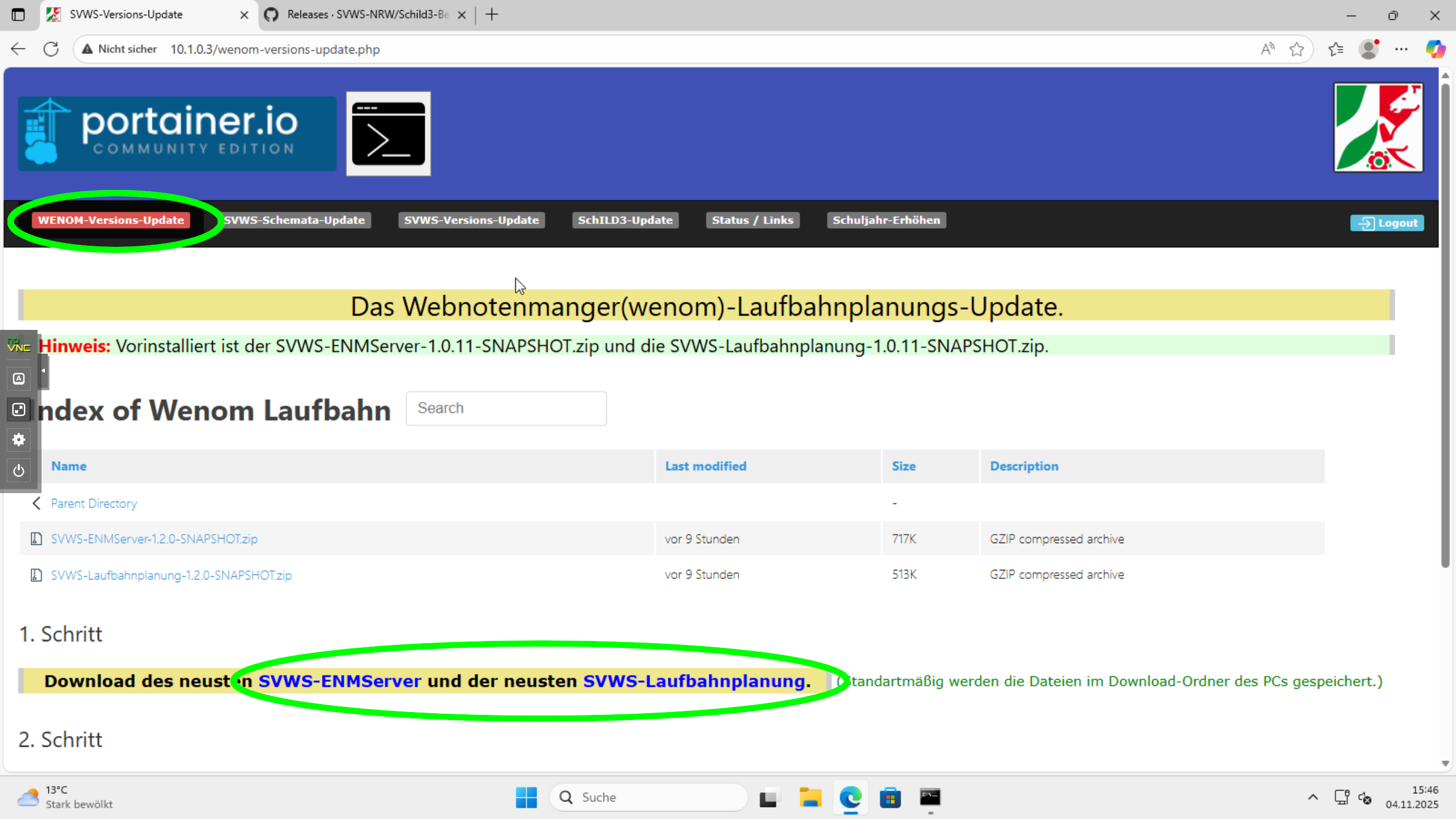Viewport: 1456px width, 819px height.
Task: Click the scrollbar up arrow
Action: [x=1445, y=75]
